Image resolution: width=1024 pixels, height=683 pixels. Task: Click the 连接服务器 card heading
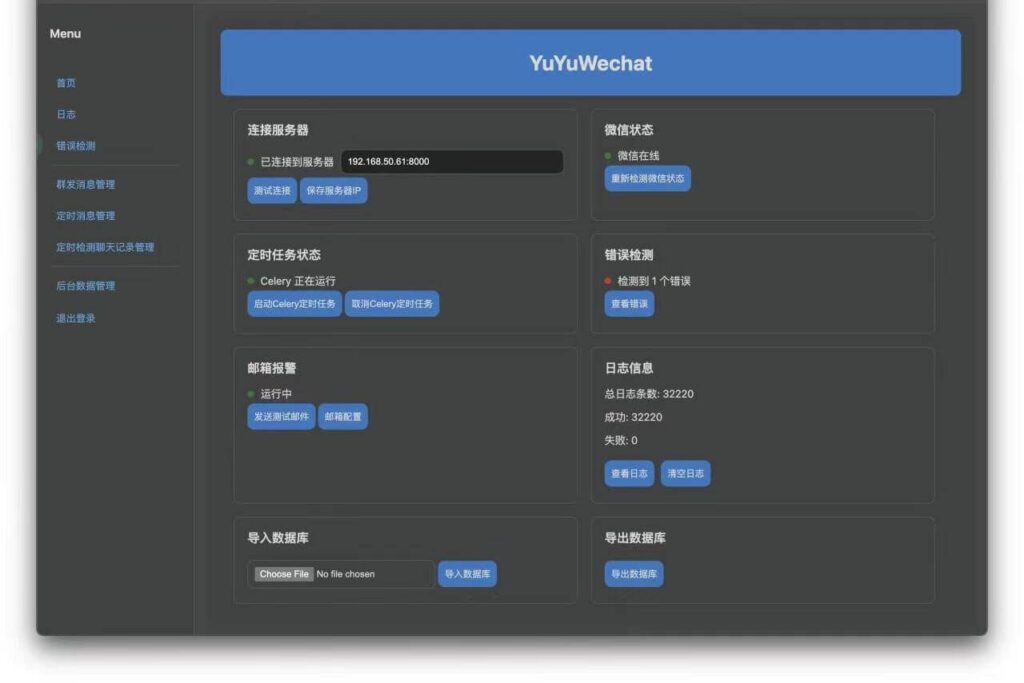(x=278, y=130)
